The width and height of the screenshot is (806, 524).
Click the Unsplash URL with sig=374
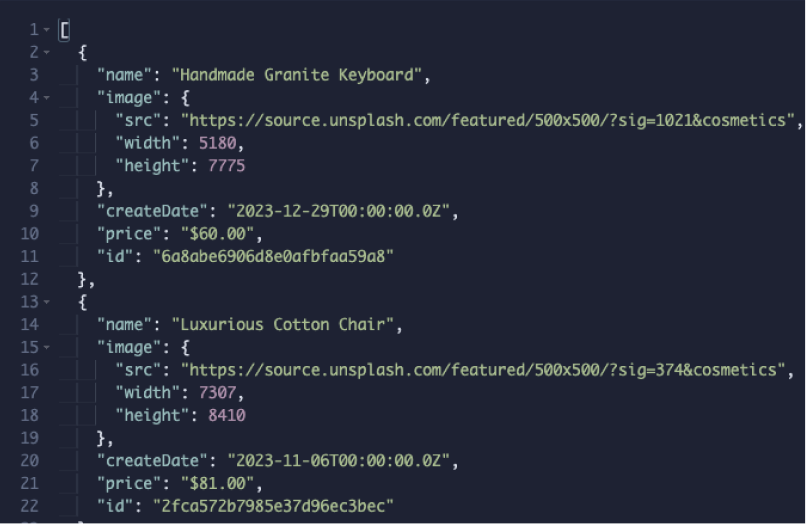(479, 370)
